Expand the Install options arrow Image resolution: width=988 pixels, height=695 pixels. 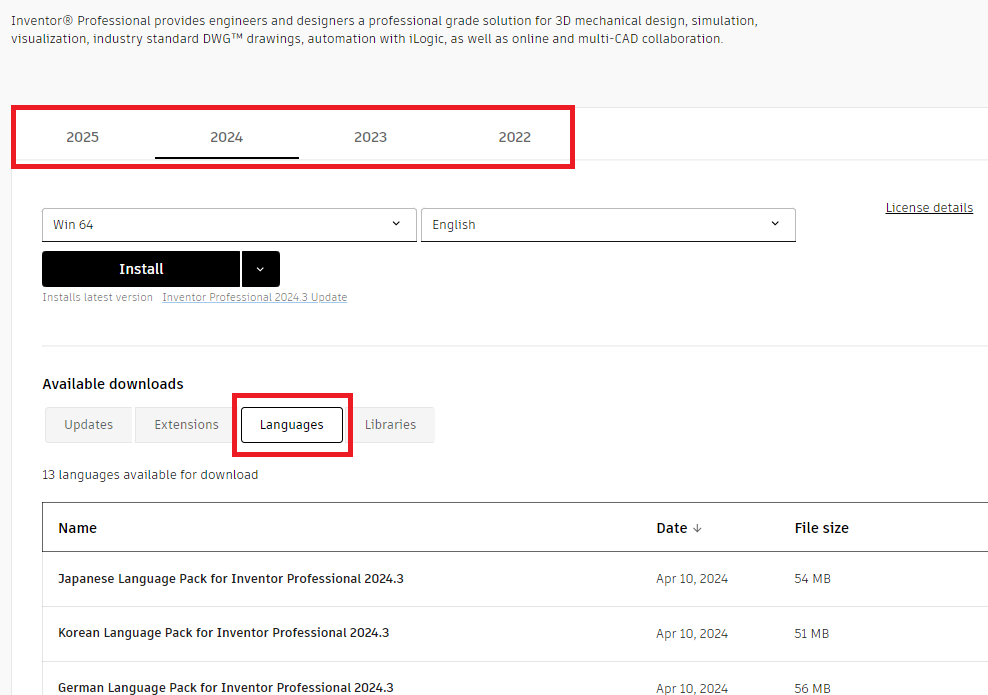[x=260, y=269]
